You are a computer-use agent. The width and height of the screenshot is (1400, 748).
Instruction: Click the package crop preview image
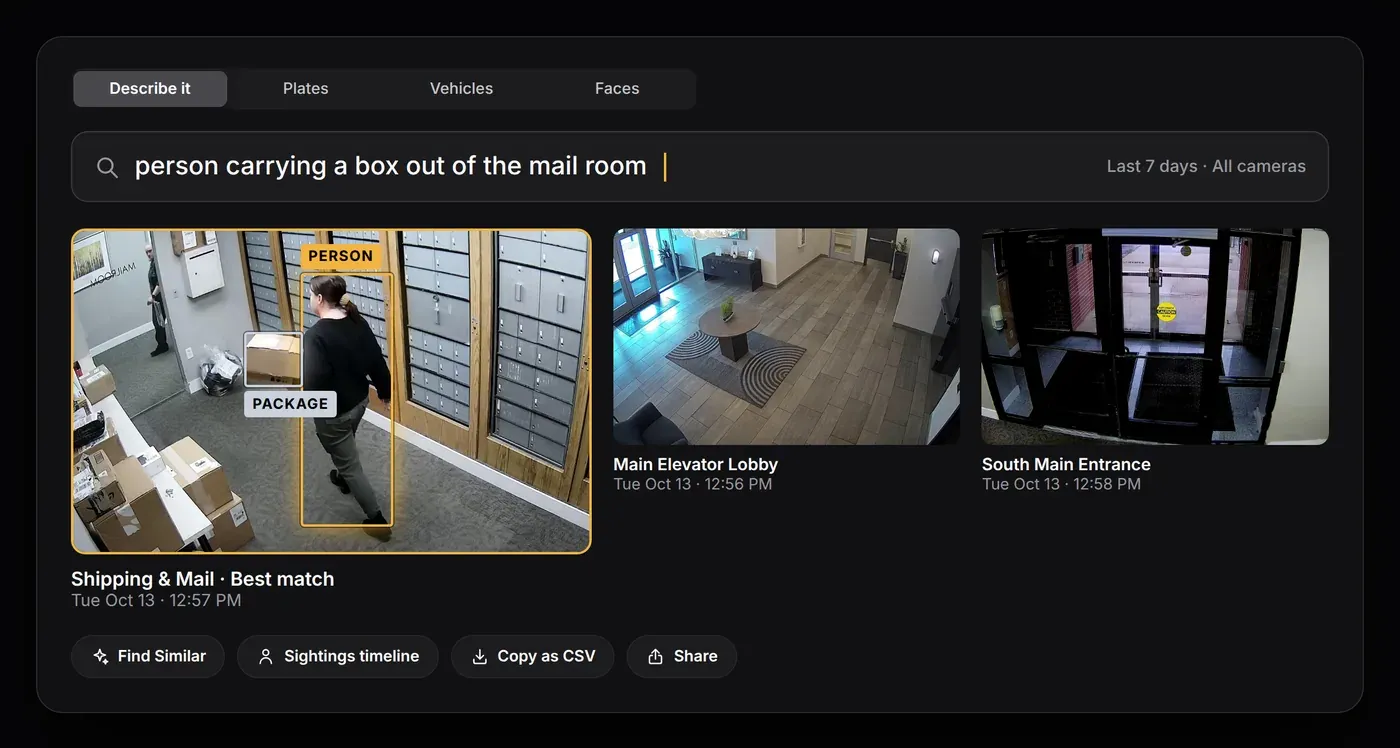click(273, 360)
